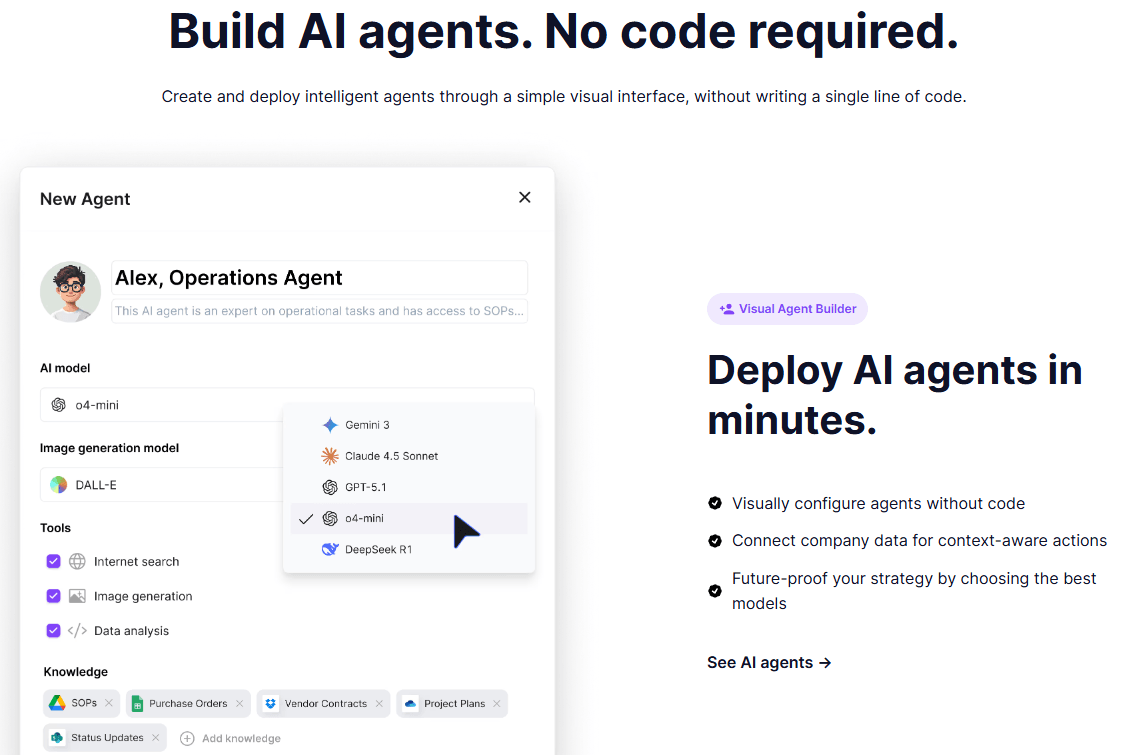Click the DALL-E colorful icon

tap(58, 485)
